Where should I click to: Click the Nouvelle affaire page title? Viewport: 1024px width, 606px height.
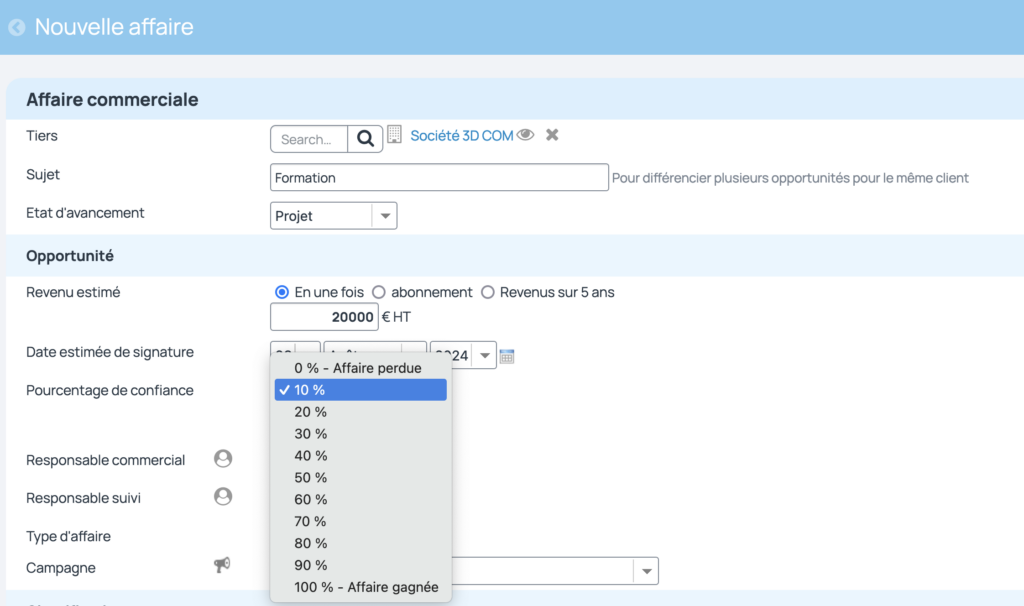pos(114,27)
